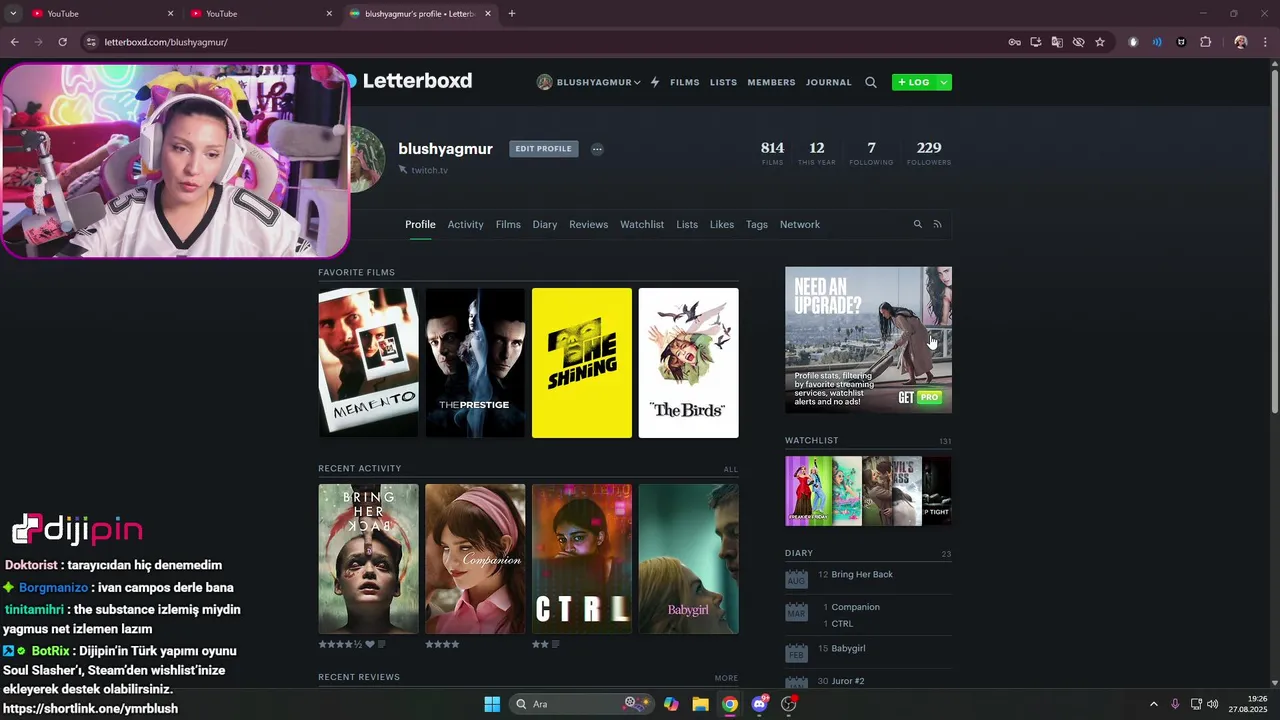Open the Bring Her Back recent poster
The height and width of the screenshot is (720, 1280).
368,559
